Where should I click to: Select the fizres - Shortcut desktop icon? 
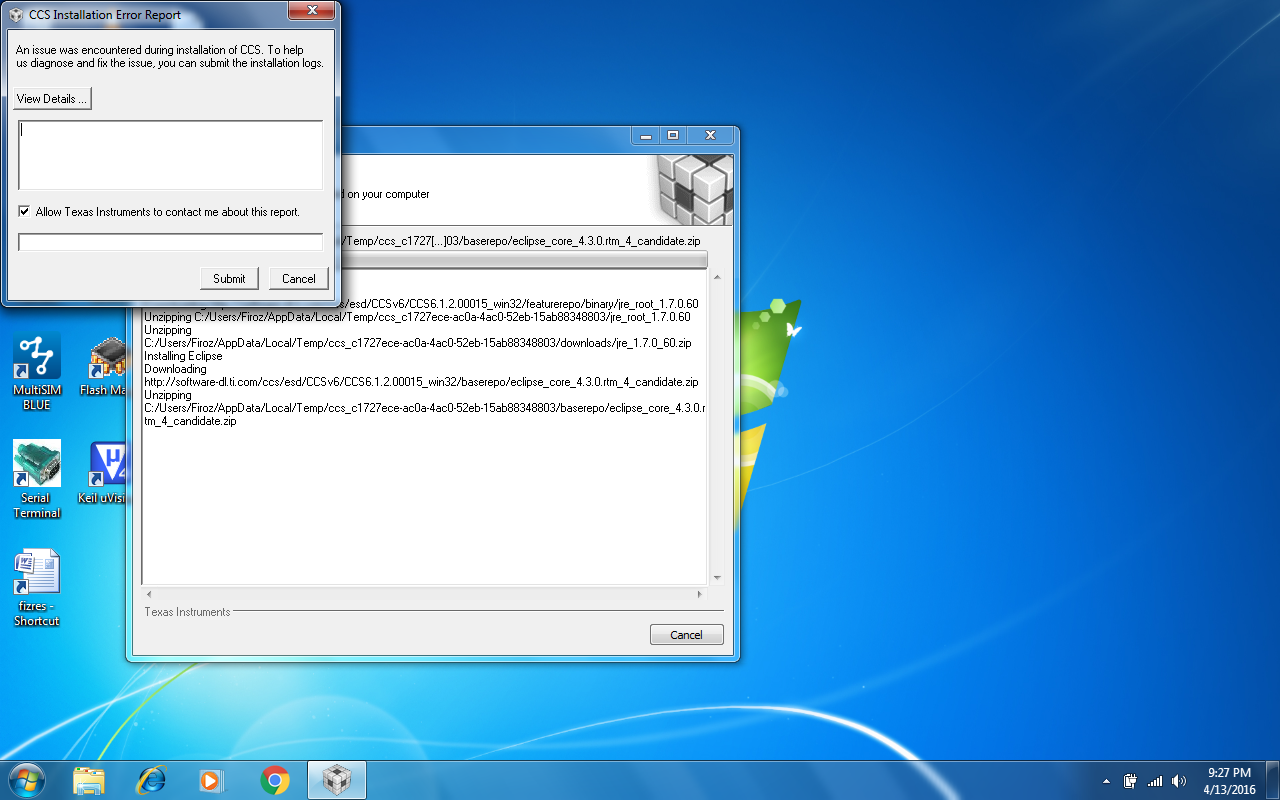pyautogui.click(x=37, y=588)
